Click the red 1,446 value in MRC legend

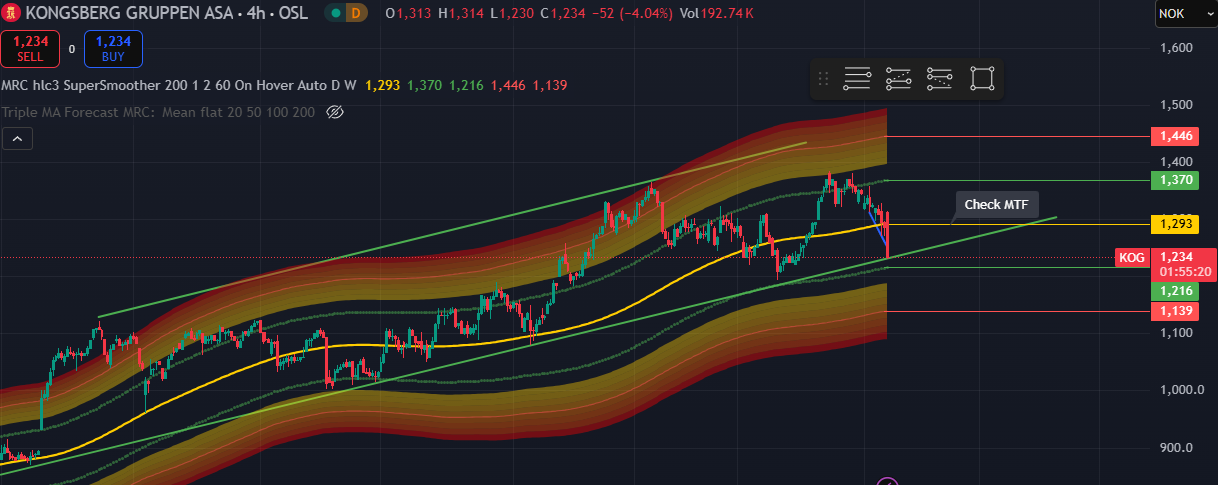(x=509, y=86)
